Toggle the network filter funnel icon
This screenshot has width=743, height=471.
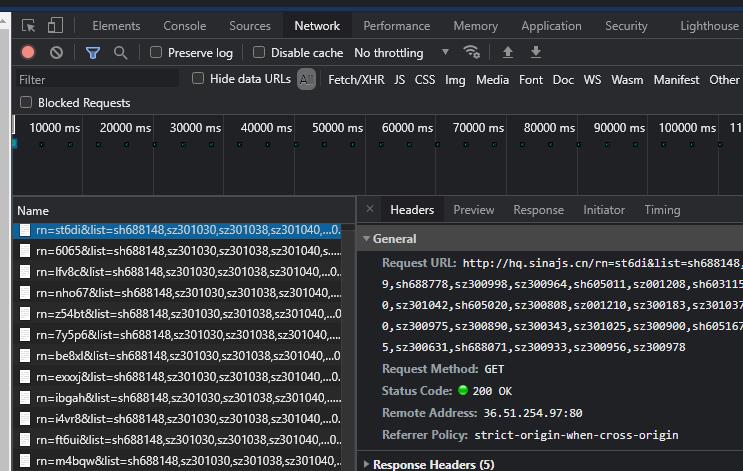[x=93, y=53]
